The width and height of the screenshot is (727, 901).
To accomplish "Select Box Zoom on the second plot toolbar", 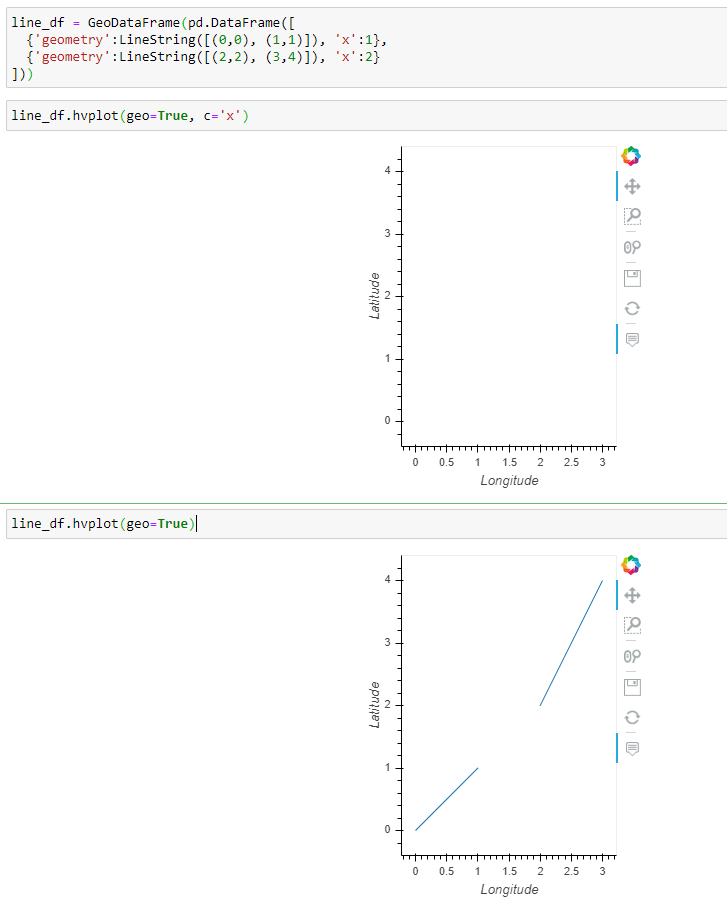I will (631, 625).
